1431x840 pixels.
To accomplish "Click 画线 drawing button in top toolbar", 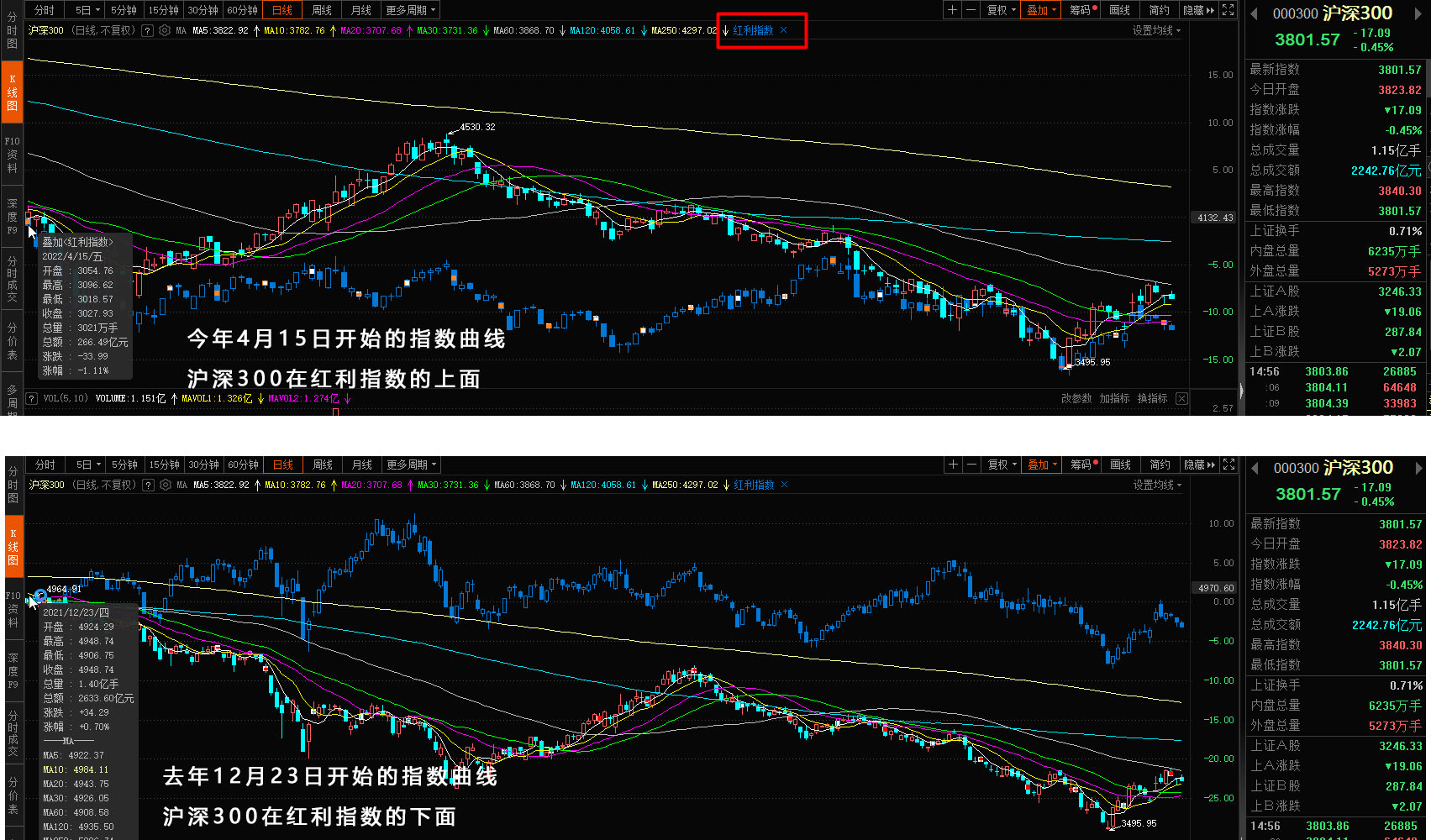I will (1120, 10).
